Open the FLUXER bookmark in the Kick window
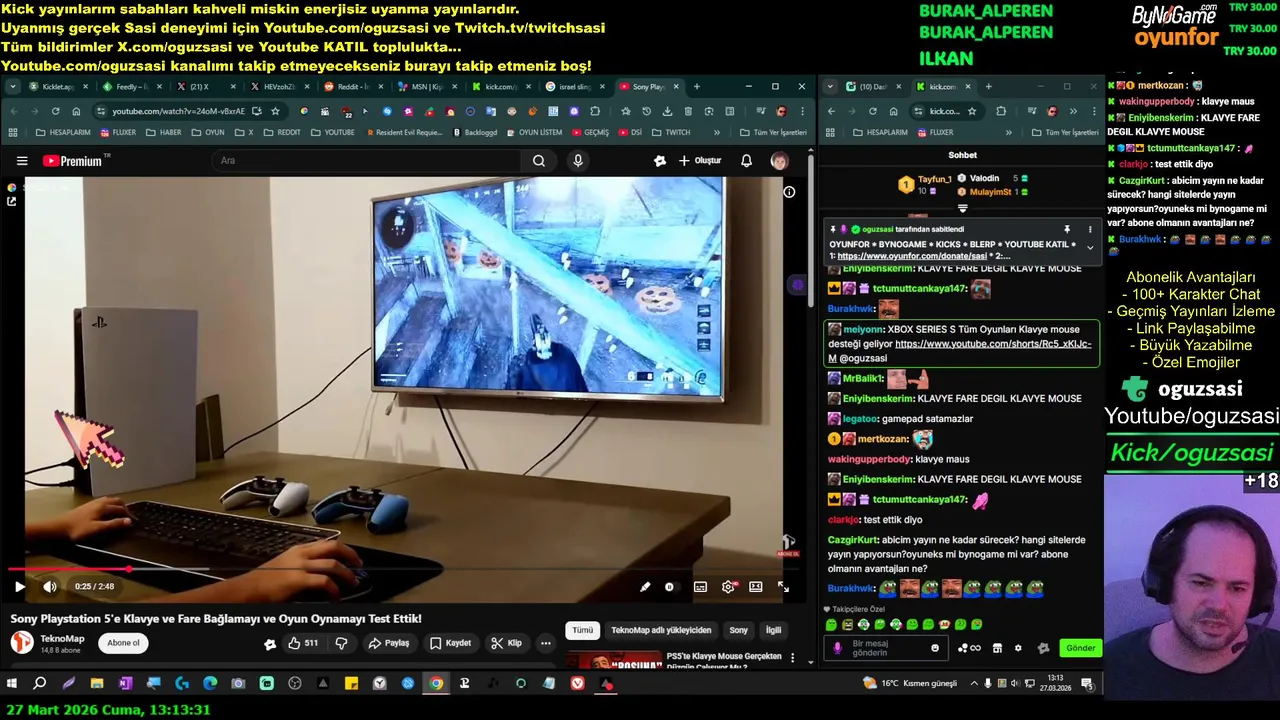Image resolution: width=1280 pixels, height=720 pixels. point(935,132)
